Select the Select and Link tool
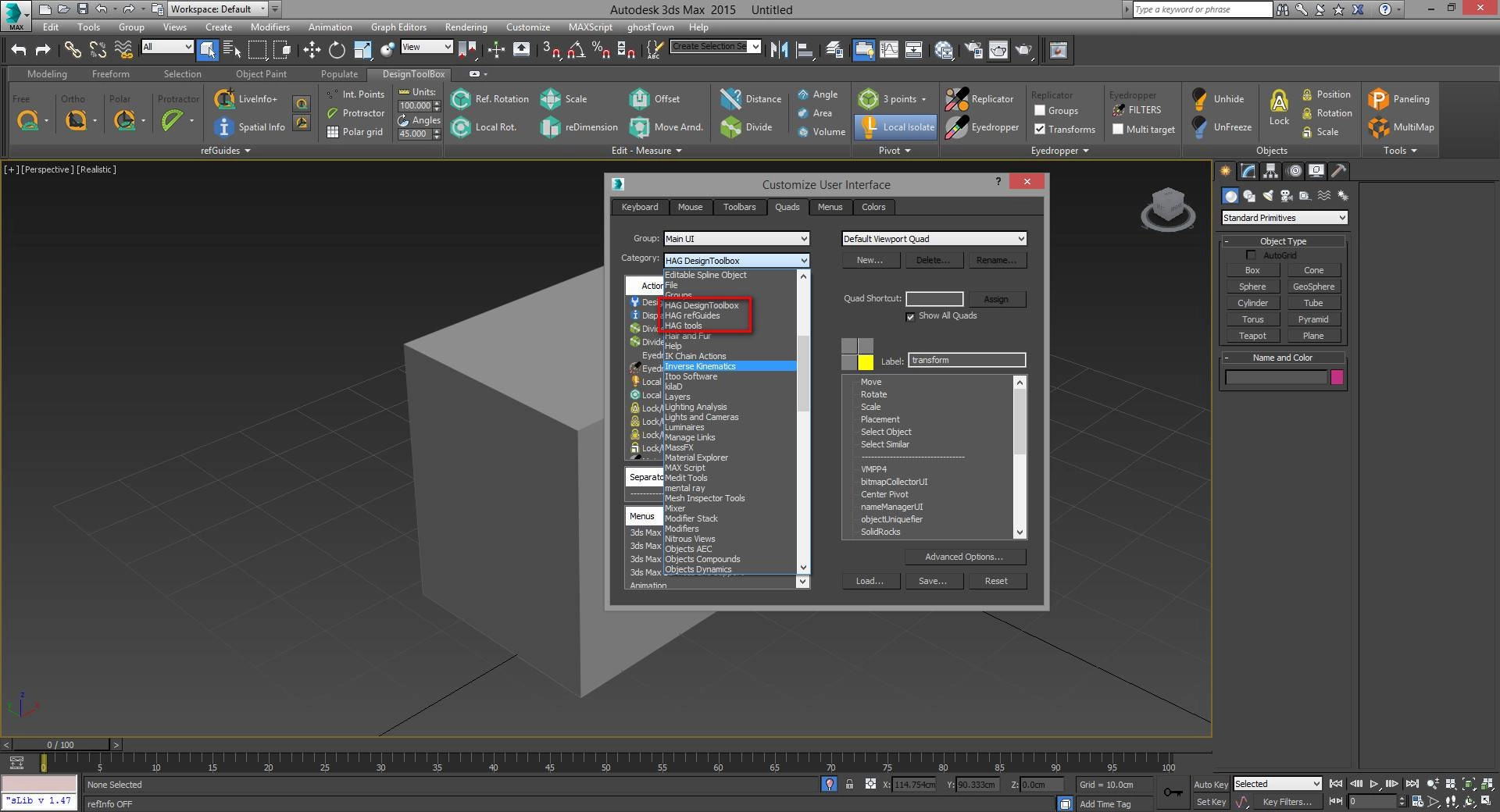The width and height of the screenshot is (1500, 812). [x=73, y=50]
